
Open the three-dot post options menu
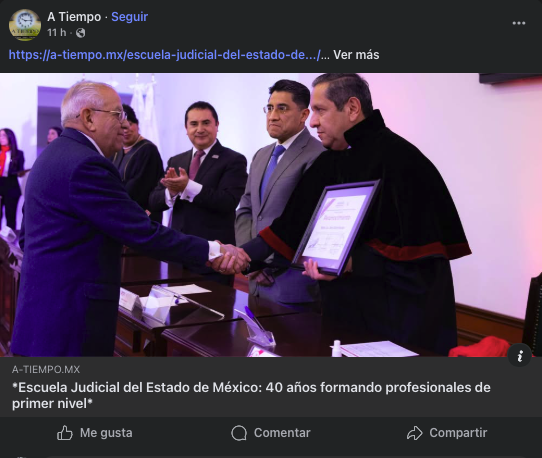[x=518, y=23]
